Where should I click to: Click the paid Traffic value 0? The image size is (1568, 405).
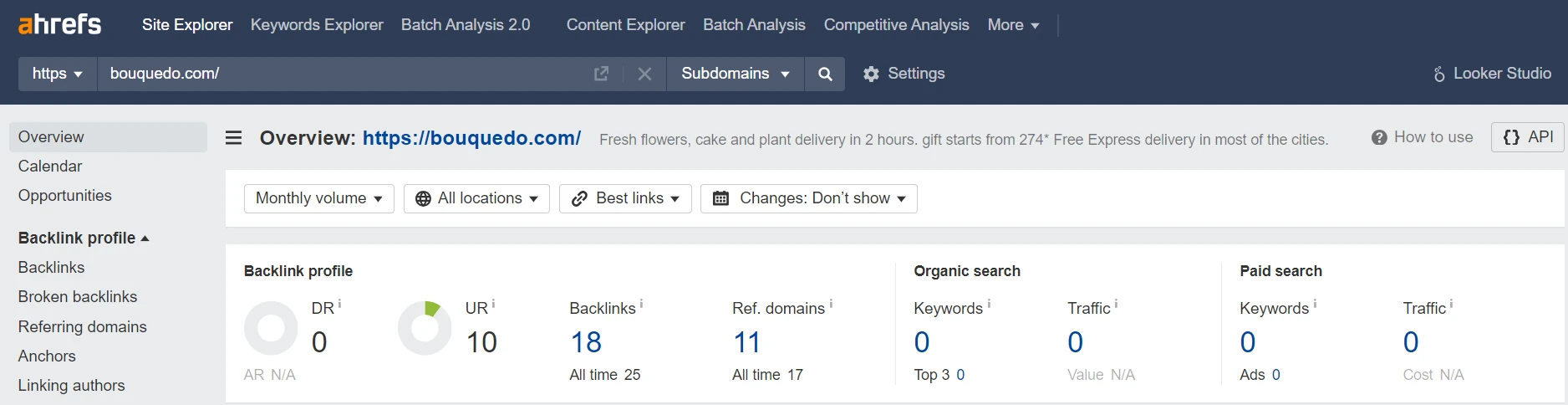point(1411,342)
